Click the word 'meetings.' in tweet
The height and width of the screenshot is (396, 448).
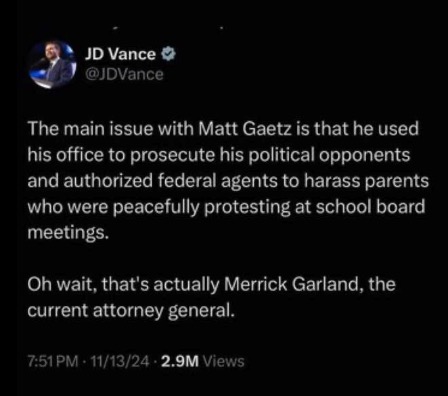click(x=68, y=233)
